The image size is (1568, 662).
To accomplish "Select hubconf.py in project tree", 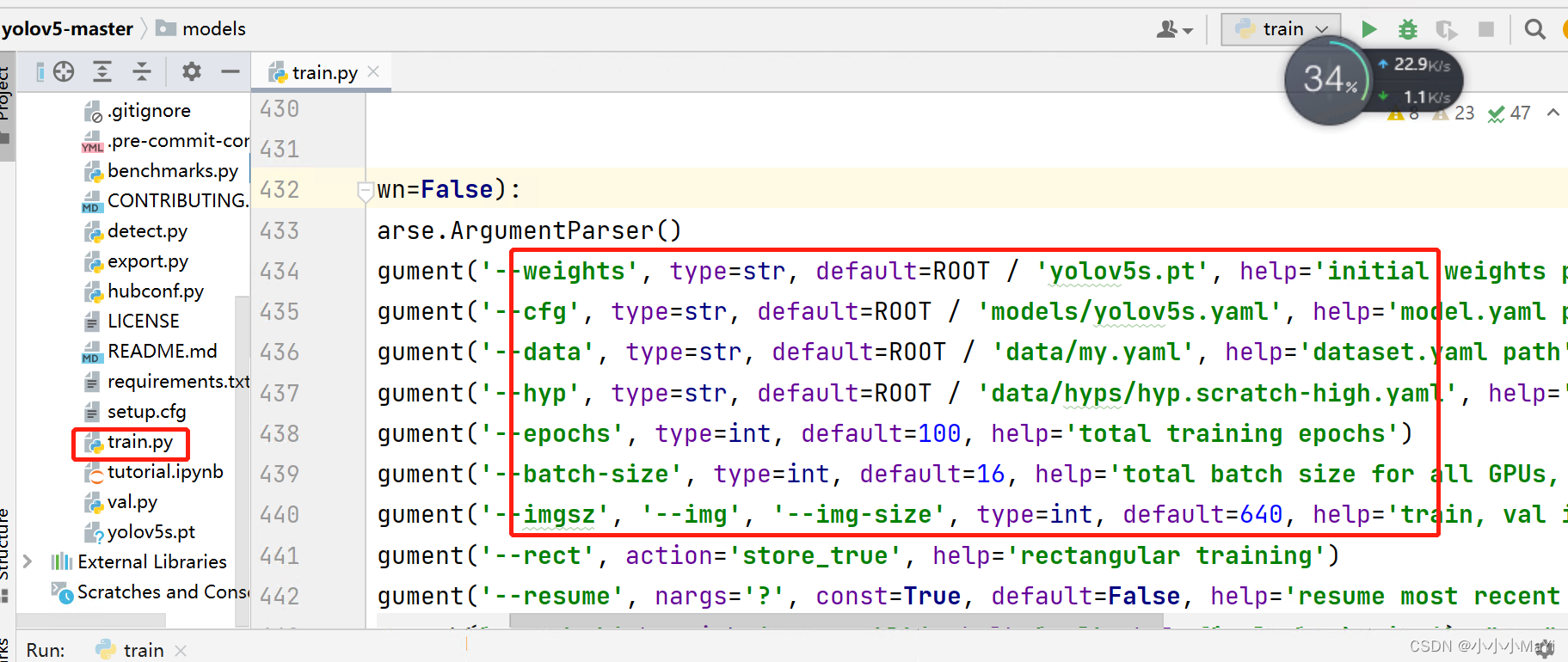I will point(144,291).
